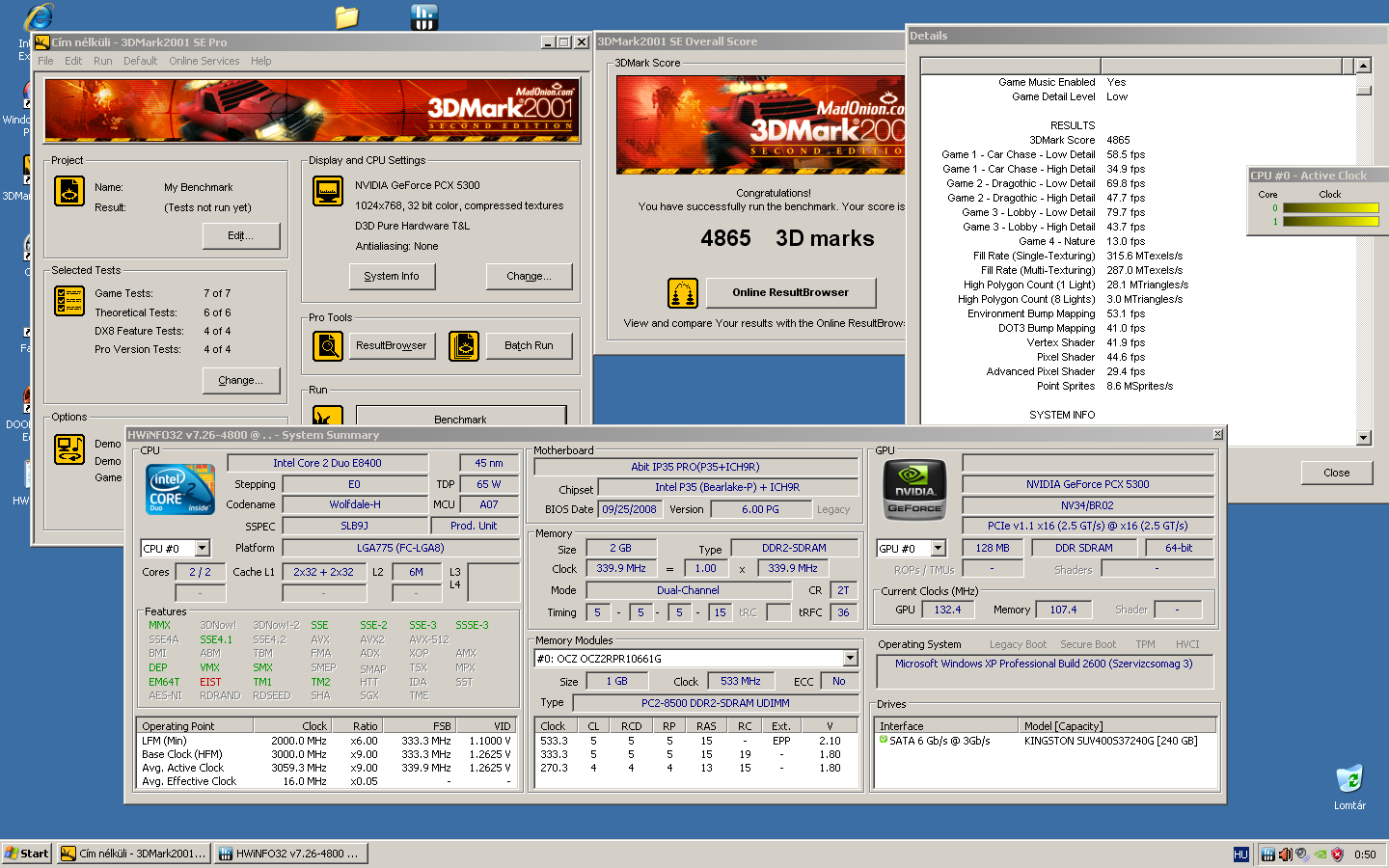Click the System Info button
Screen dimensions: 1389x868
pyautogui.click(x=392, y=276)
